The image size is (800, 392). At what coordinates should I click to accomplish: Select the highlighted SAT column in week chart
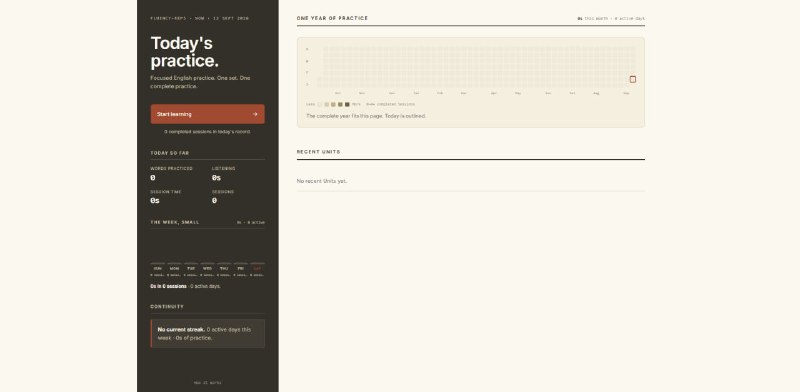[x=257, y=269]
